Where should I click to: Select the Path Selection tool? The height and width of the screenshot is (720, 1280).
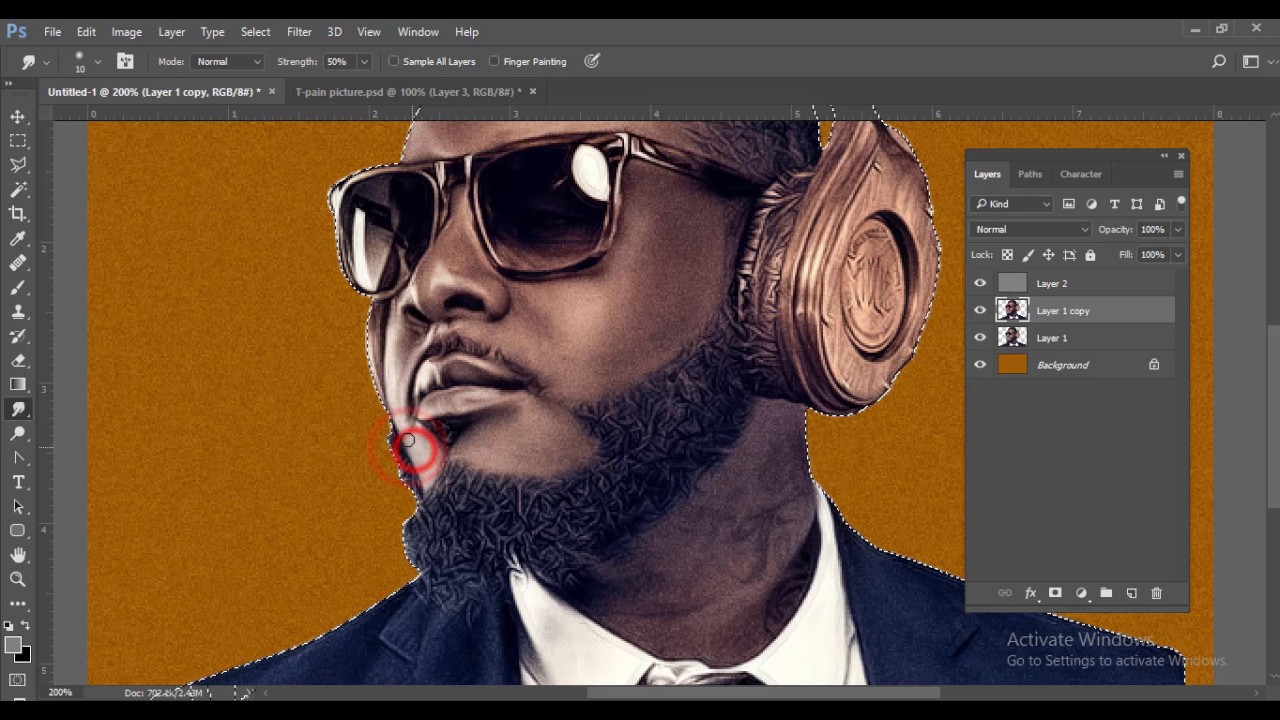point(18,507)
